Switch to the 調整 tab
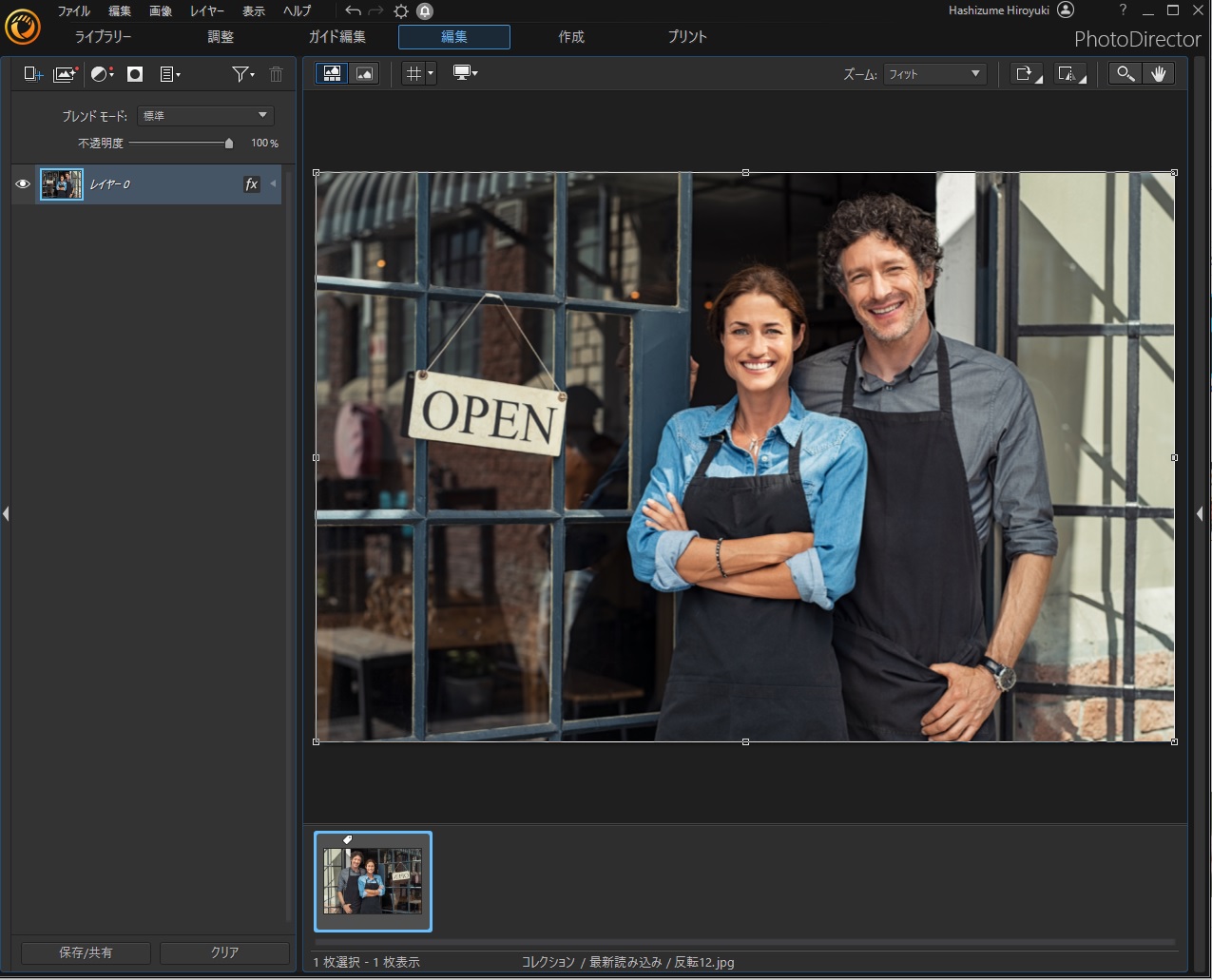 pos(221,37)
